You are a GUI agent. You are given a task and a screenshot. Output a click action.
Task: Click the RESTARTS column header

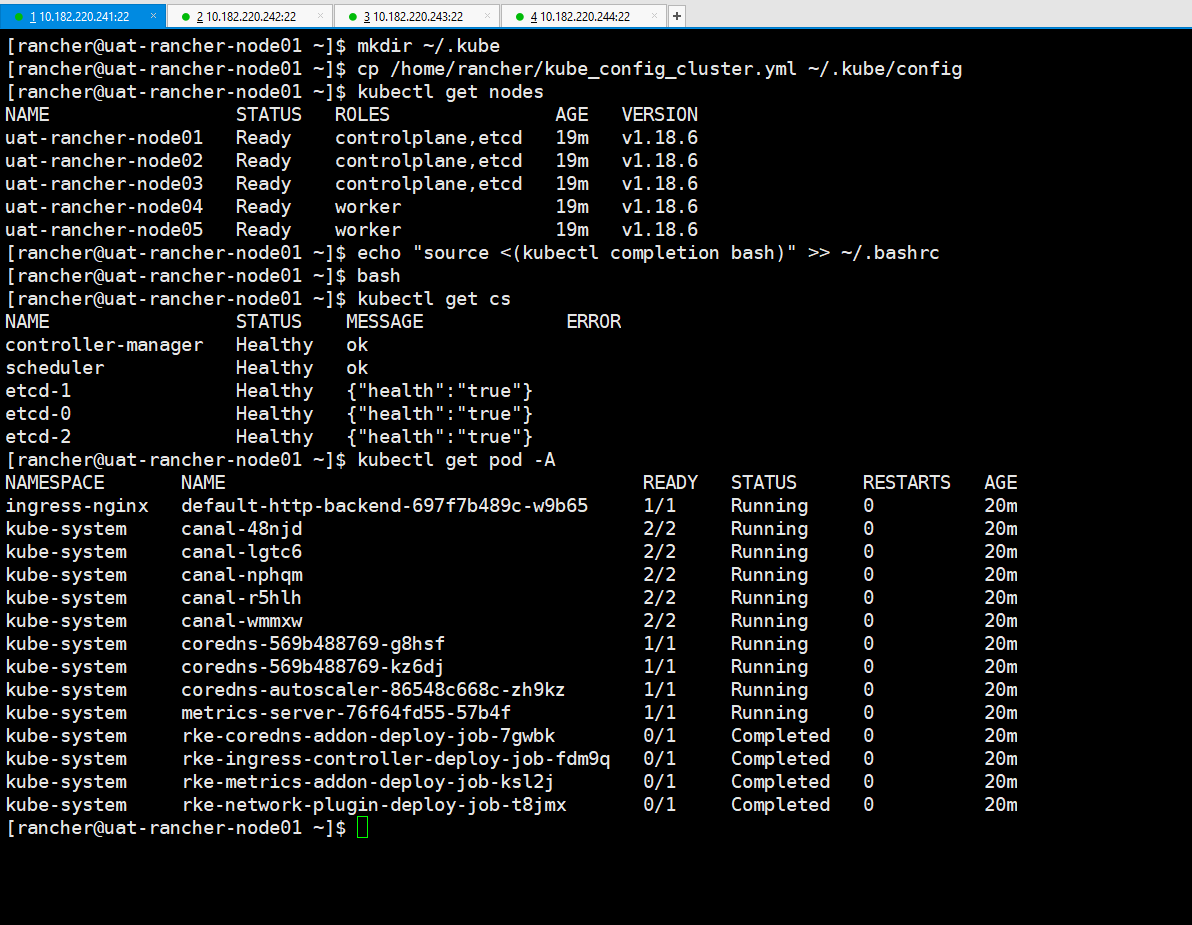pos(906,483)
